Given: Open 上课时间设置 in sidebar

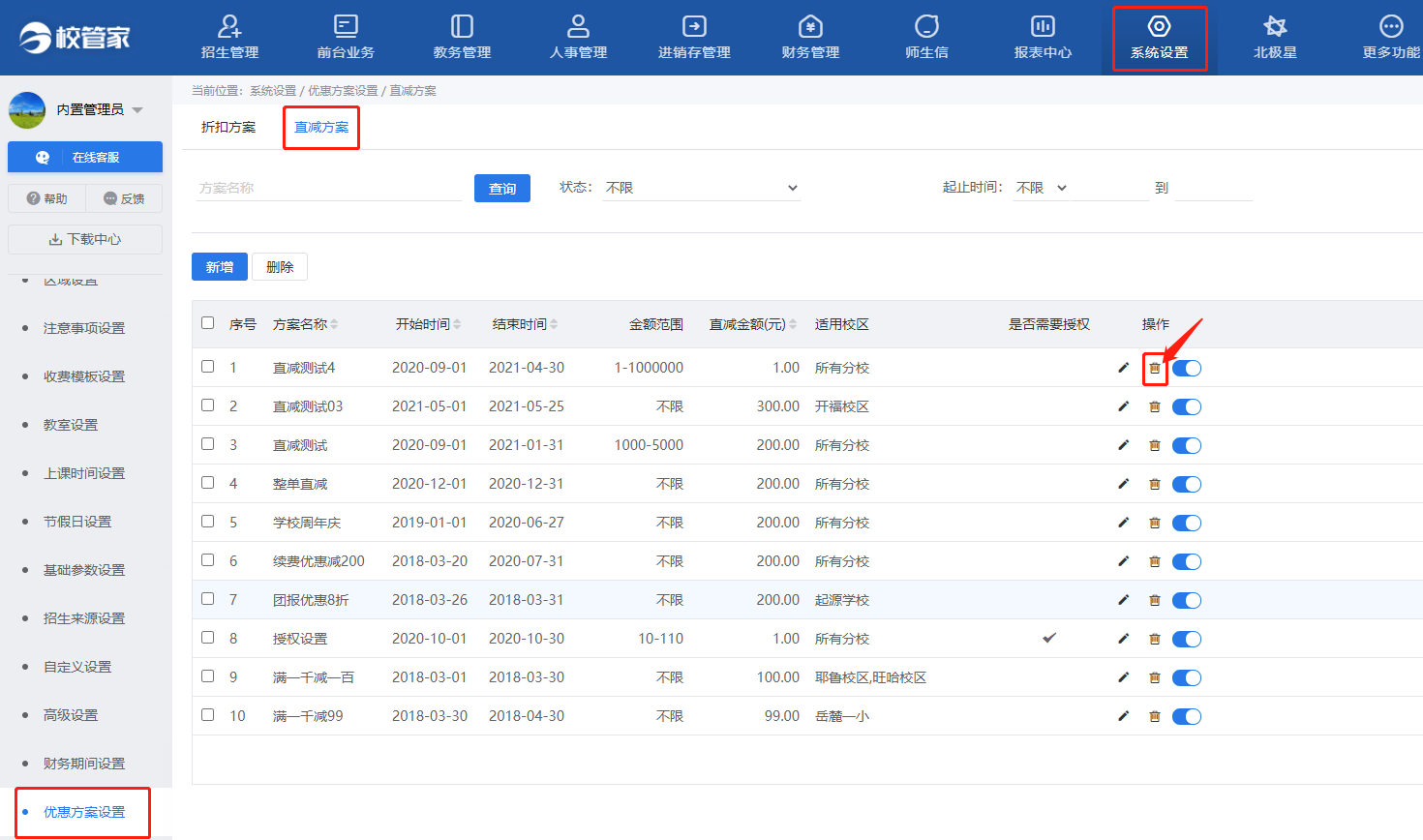Looking at the screenshot, I should (84, 473).
